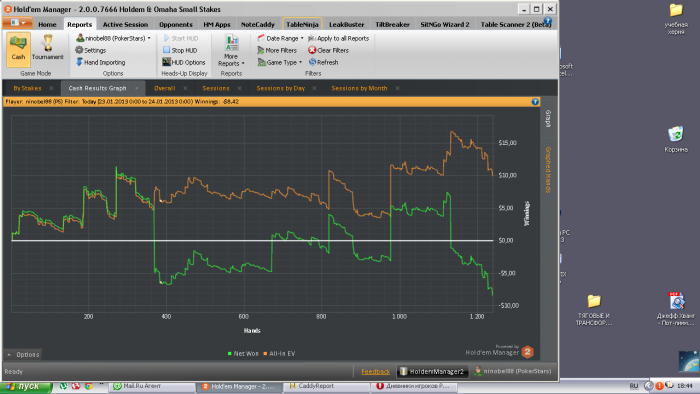
Task: Select the учебная desktop folder
Action: tap(675, 19)
